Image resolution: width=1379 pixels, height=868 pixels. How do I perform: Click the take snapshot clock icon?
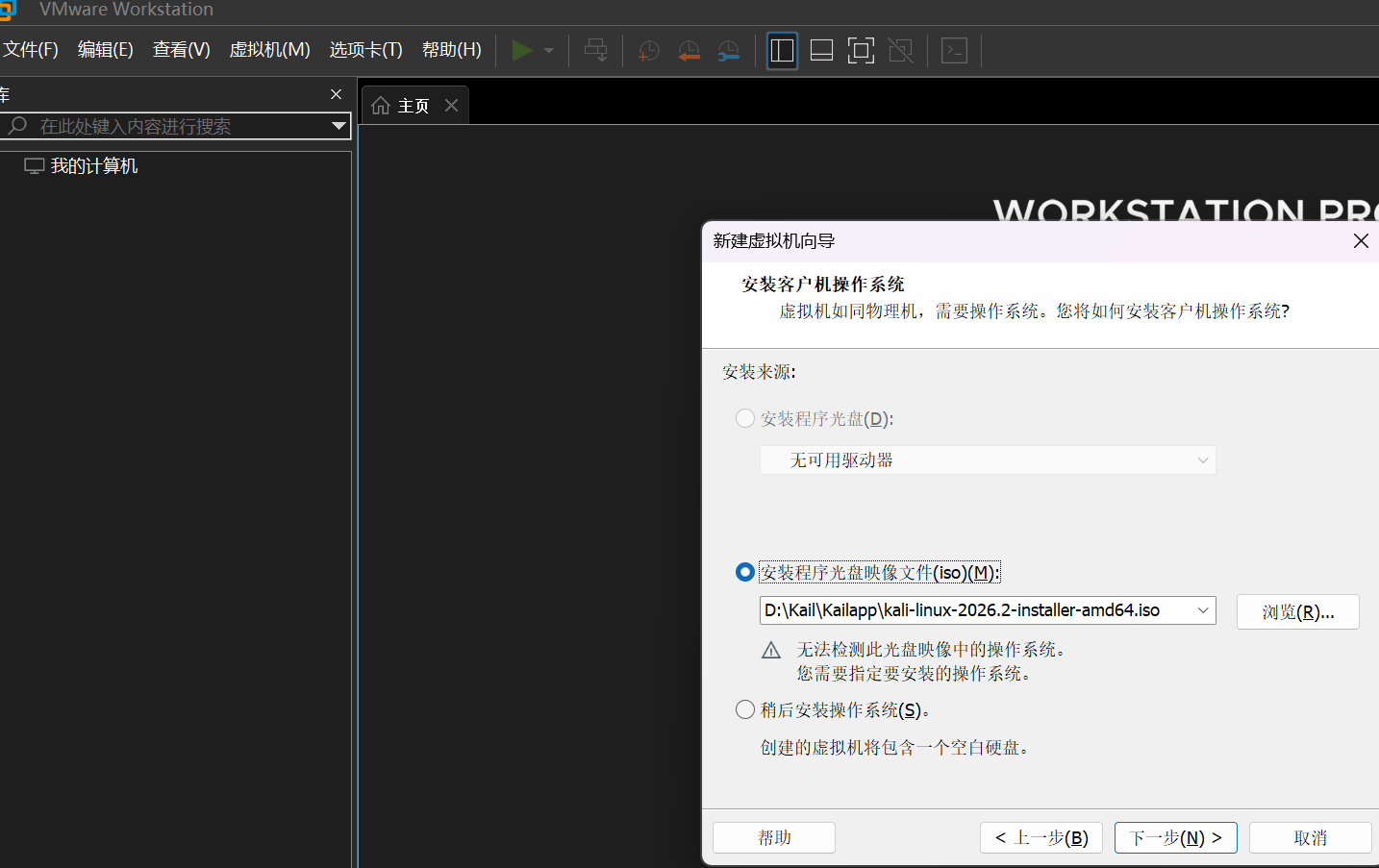click(649, 50)
